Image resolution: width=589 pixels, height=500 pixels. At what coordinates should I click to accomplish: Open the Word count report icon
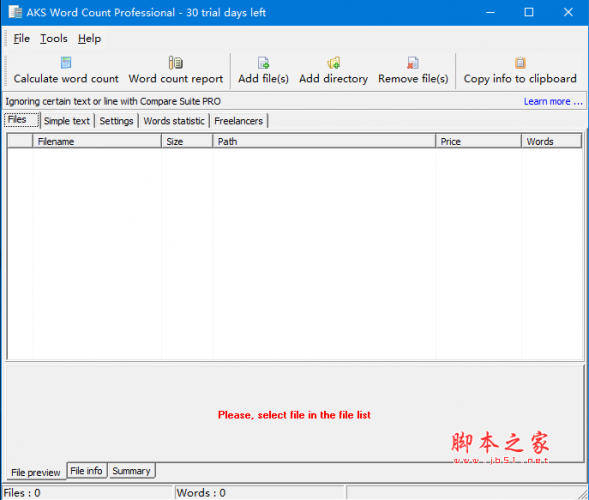click(175, 63)
